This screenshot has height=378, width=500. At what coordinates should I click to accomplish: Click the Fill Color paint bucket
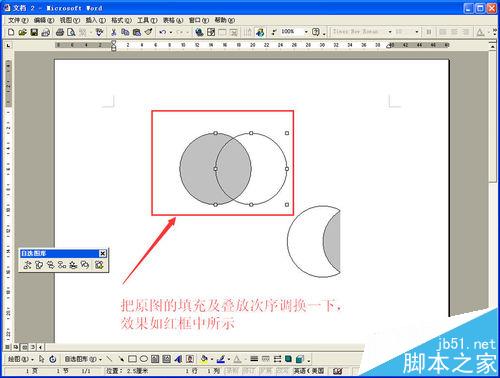click(x=204, y=359)
